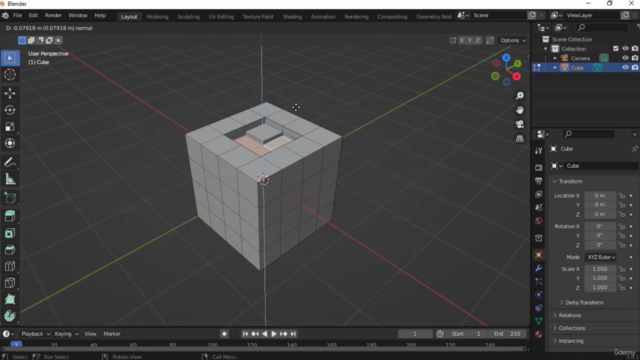Select the Cursor tool

point(10,75)
